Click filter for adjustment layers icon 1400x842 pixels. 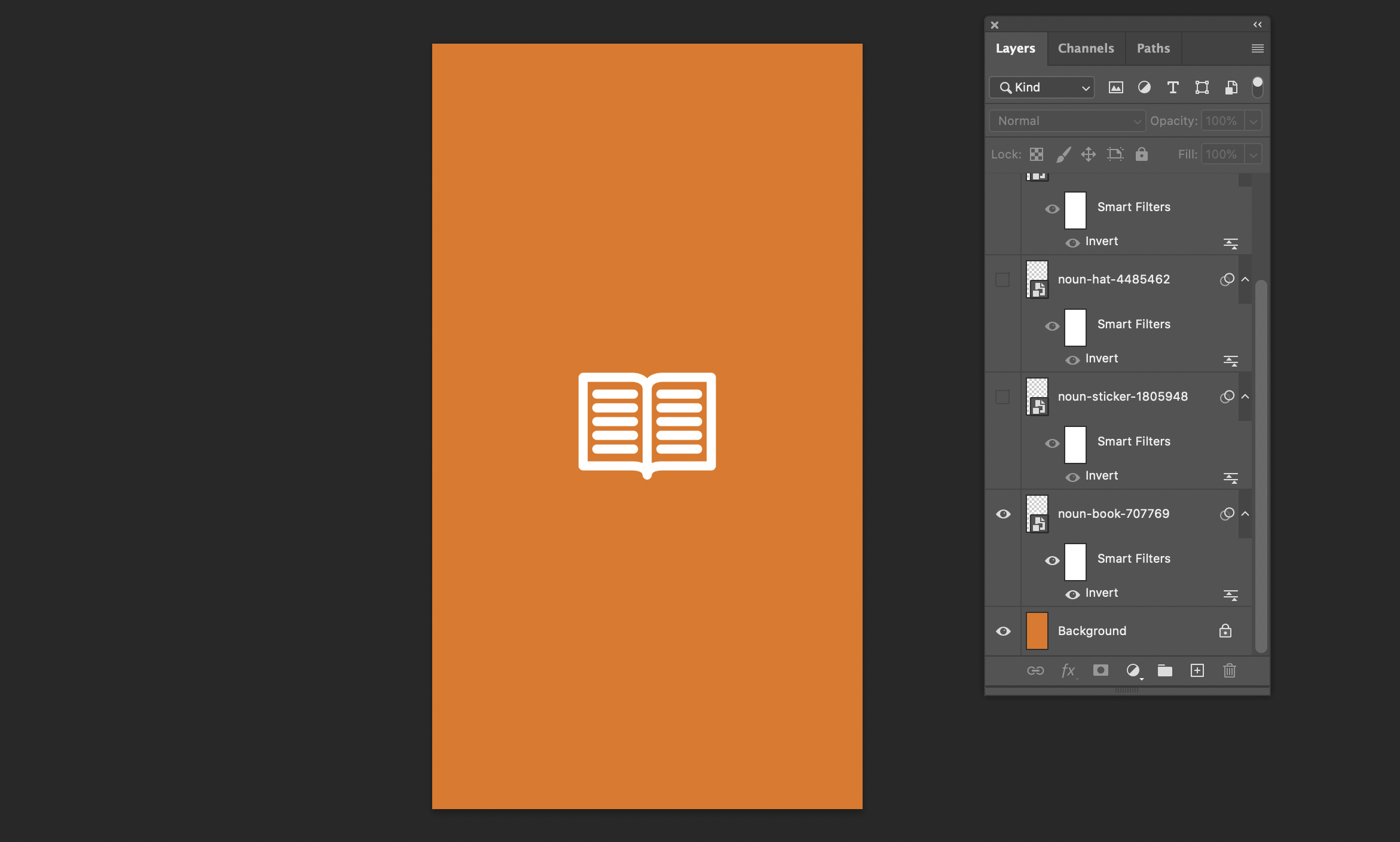[1144, 87]
